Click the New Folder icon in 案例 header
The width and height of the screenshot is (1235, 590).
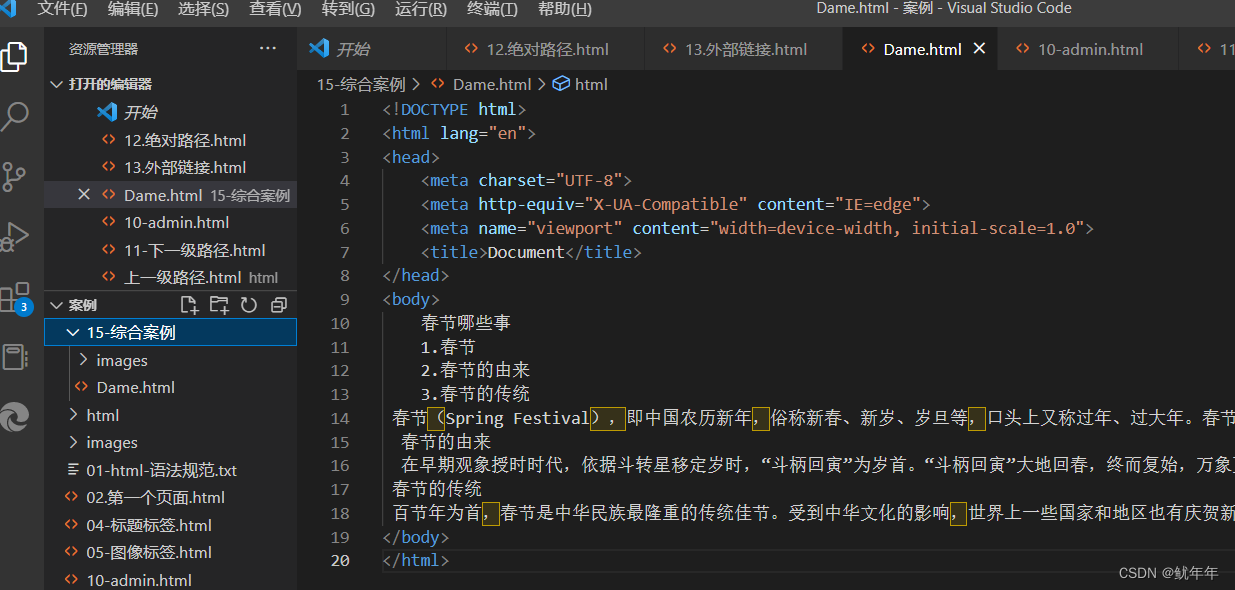[x=219, y=305]
